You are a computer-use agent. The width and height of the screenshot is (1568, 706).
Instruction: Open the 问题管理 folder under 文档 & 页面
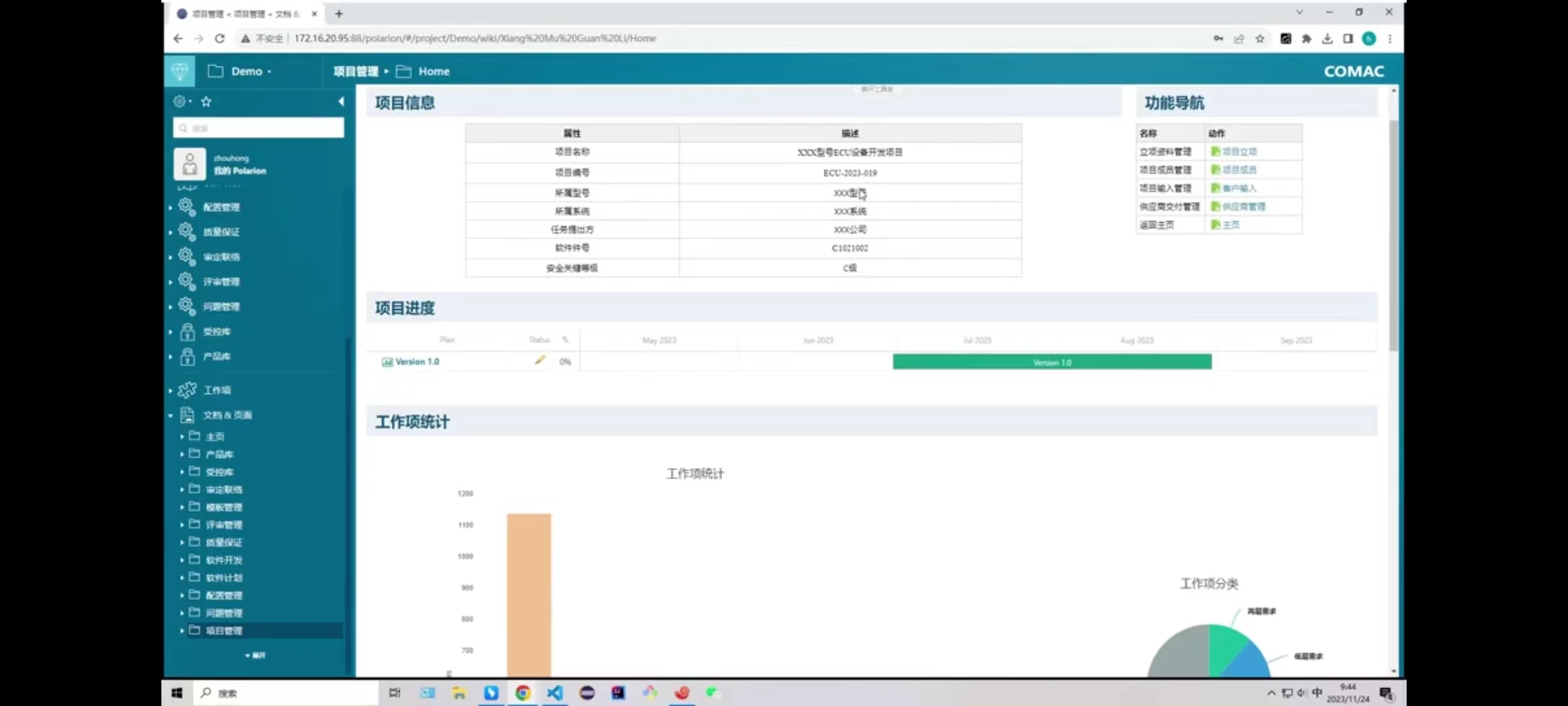(224, 613)
